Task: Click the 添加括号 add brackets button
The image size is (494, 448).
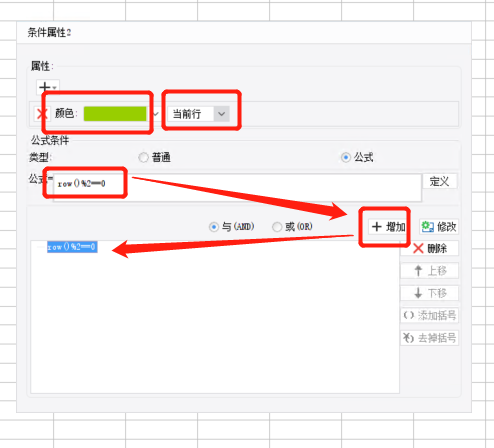Action: coord(430,315)
